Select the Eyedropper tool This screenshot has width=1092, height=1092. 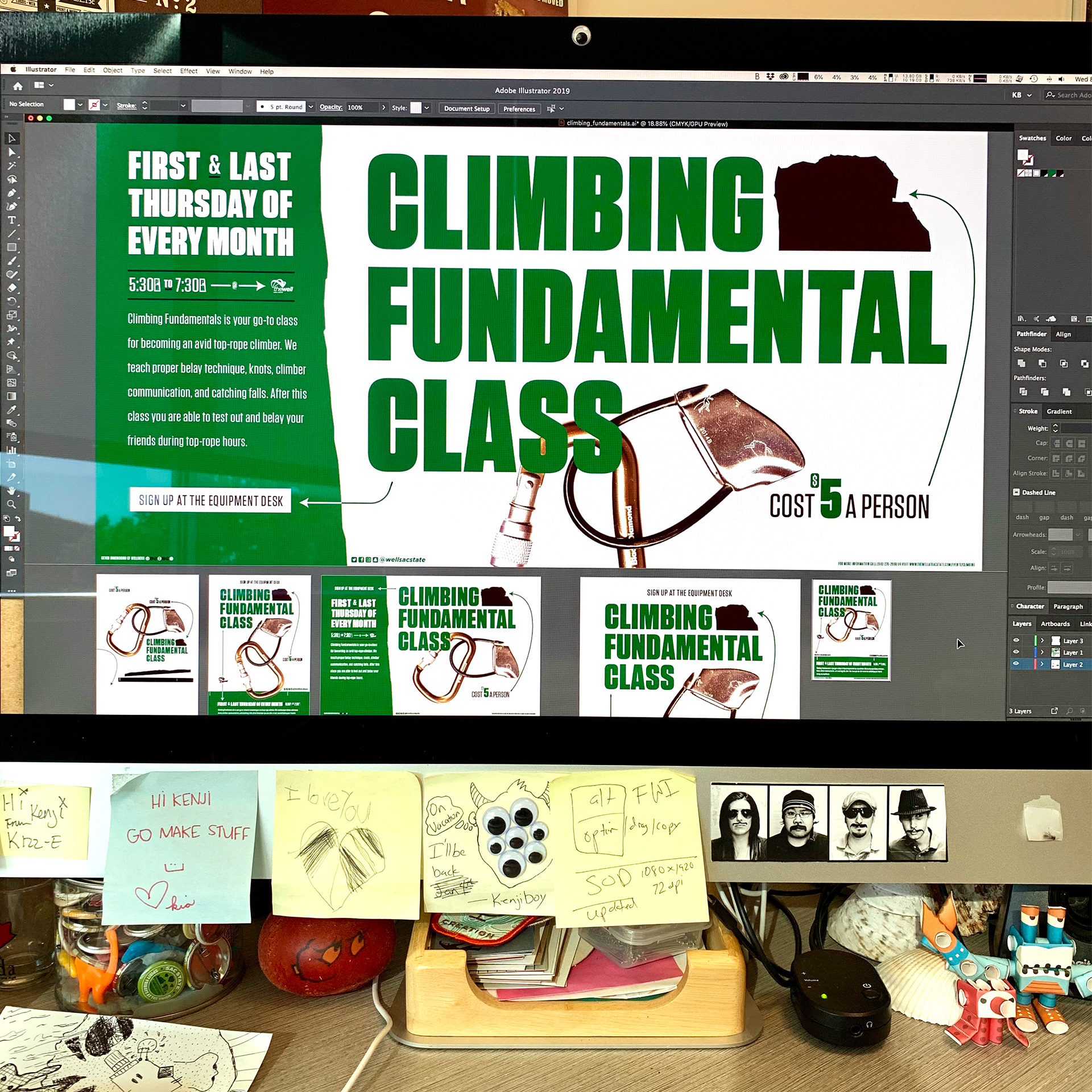11,410
